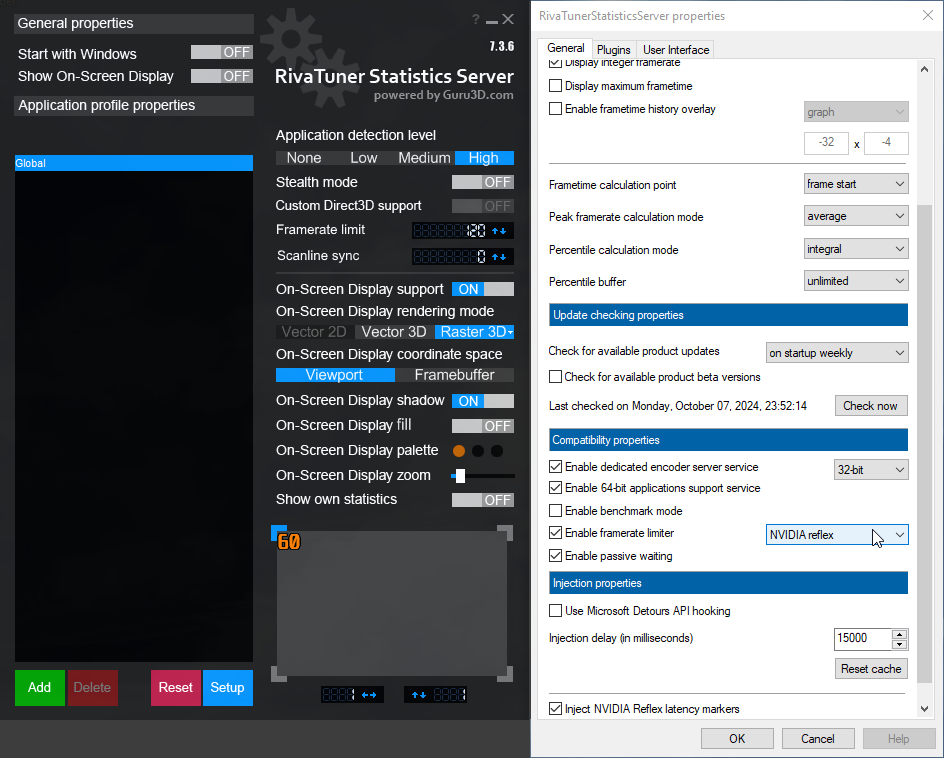Toggle On-Screen Display fill switch
Screen dimensions: 944x758
[x=483, y=426]
